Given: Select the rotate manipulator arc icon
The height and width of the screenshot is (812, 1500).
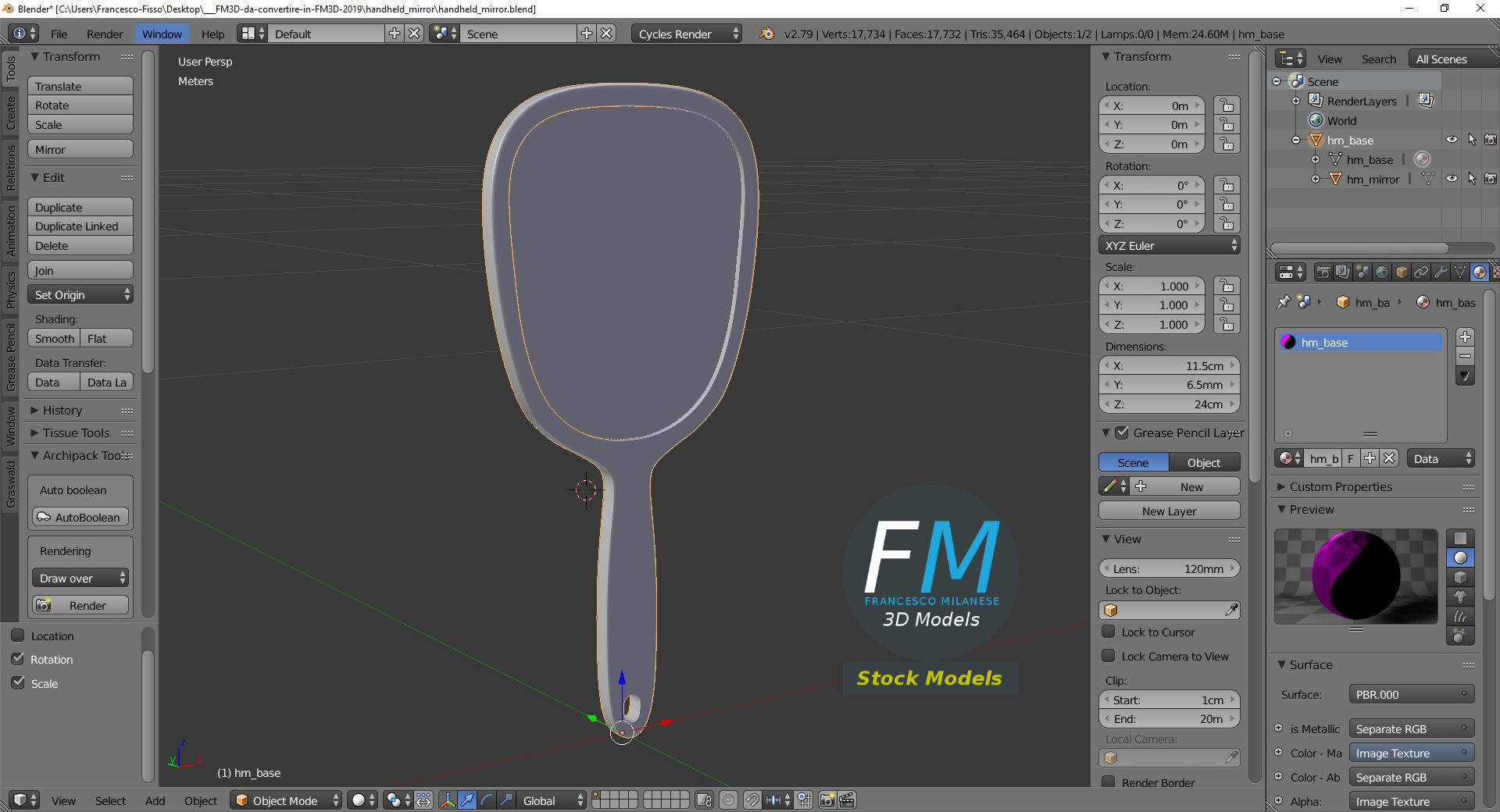Looking at the screenshot, I should click(x=487, y=800).
